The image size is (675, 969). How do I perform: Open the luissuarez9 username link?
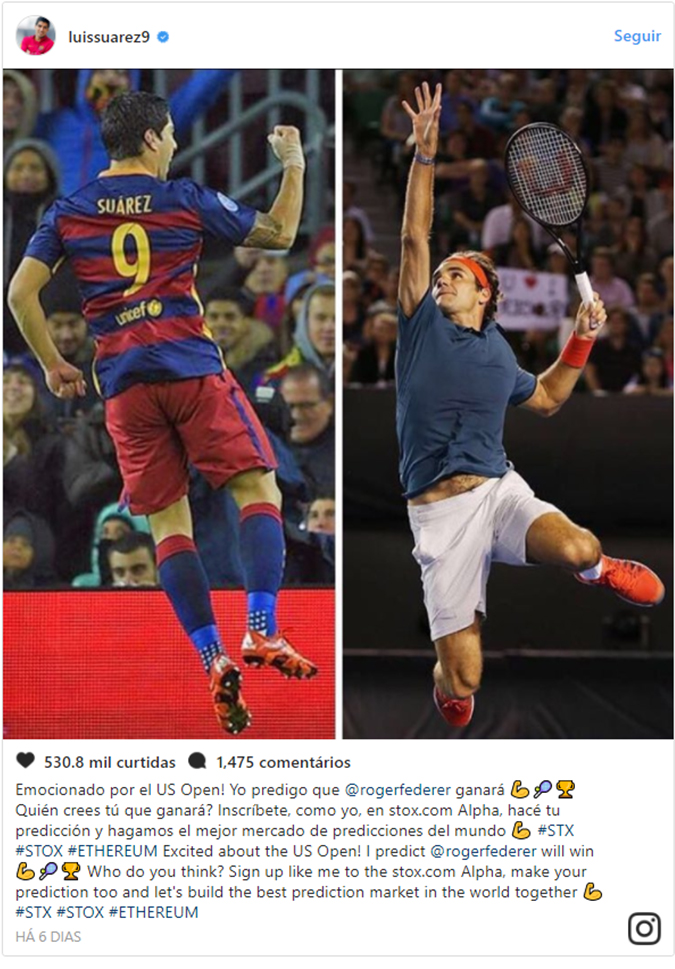coord(109,37)
